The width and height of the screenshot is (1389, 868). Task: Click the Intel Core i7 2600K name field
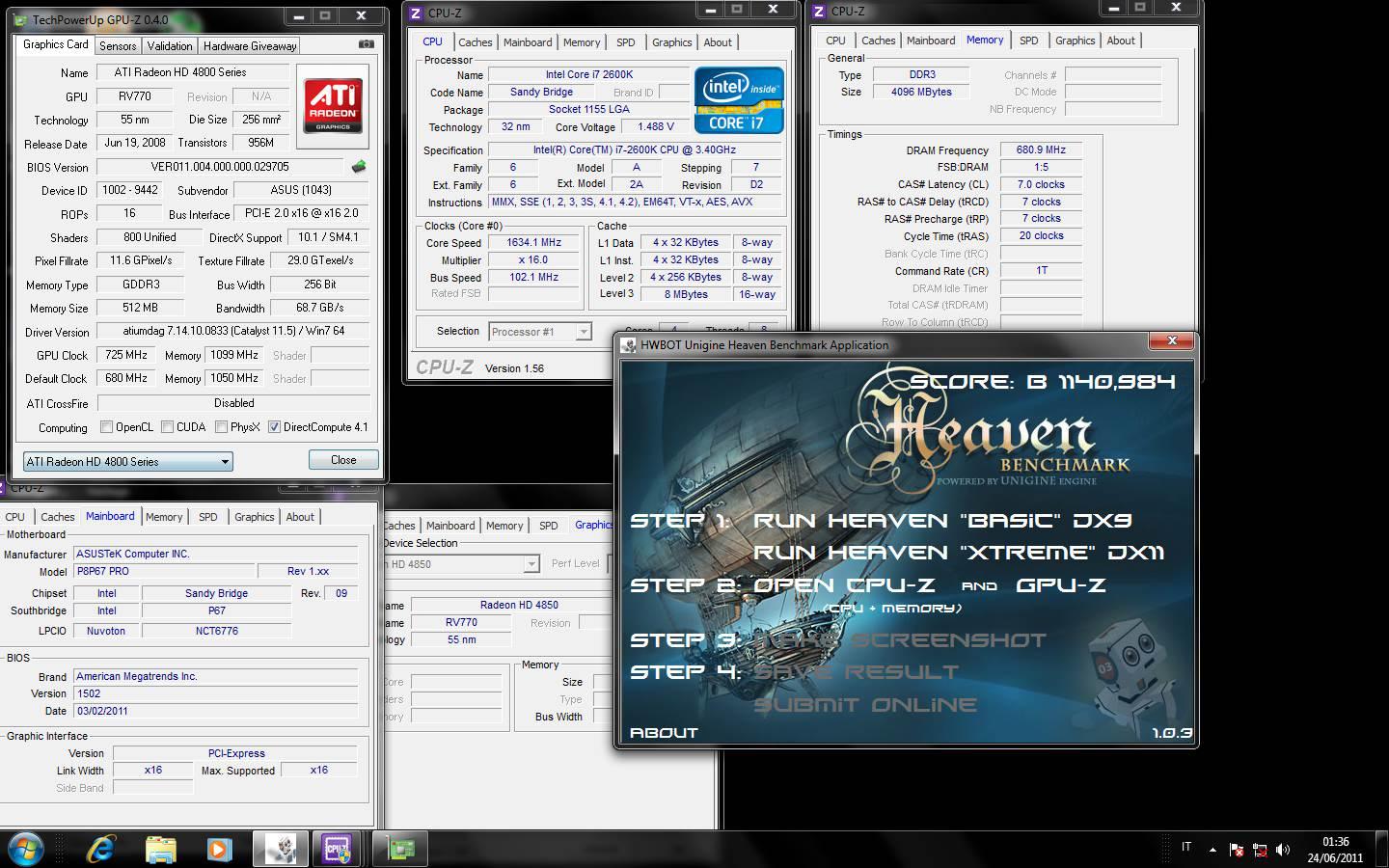click(x=589, y=74)
